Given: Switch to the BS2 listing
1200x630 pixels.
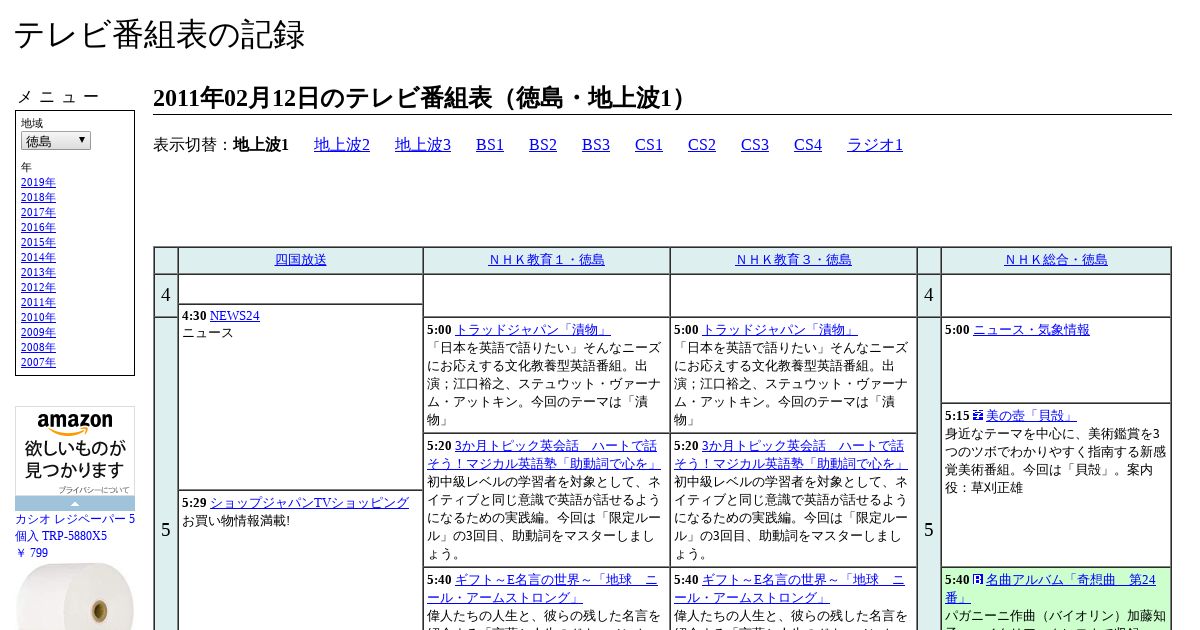Looking at the screenshot, I should 543,145.
